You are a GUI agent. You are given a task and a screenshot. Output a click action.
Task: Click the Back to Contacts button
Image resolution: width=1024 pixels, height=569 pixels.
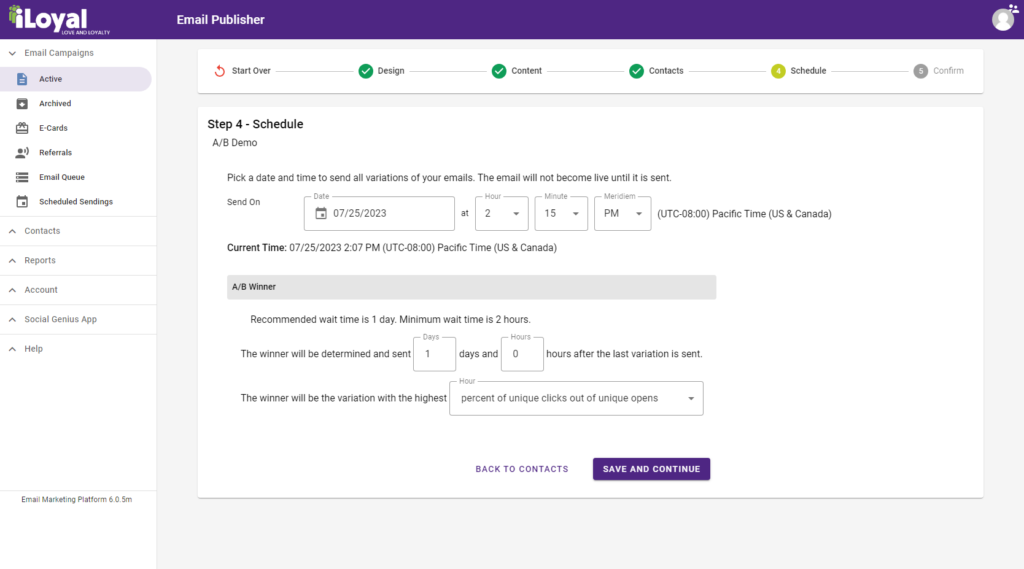click(522, 469)
